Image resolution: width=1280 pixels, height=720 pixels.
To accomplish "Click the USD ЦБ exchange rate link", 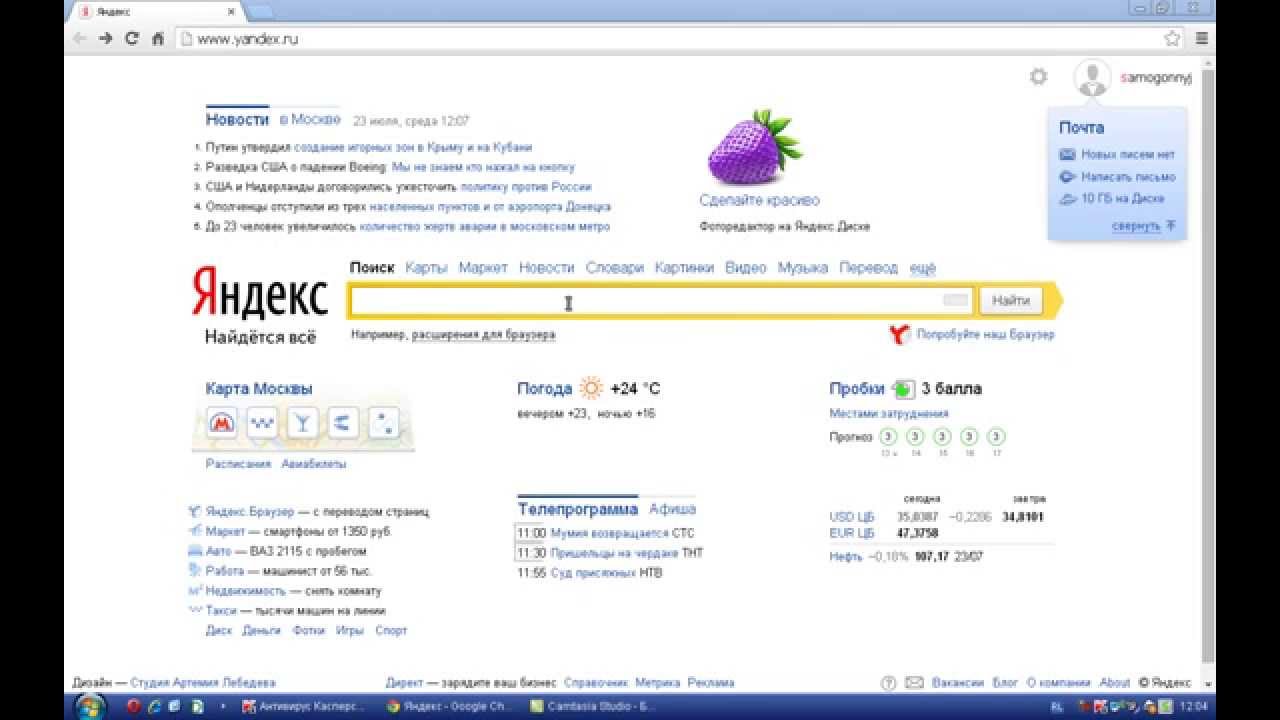I will click(x=851, y=517).
